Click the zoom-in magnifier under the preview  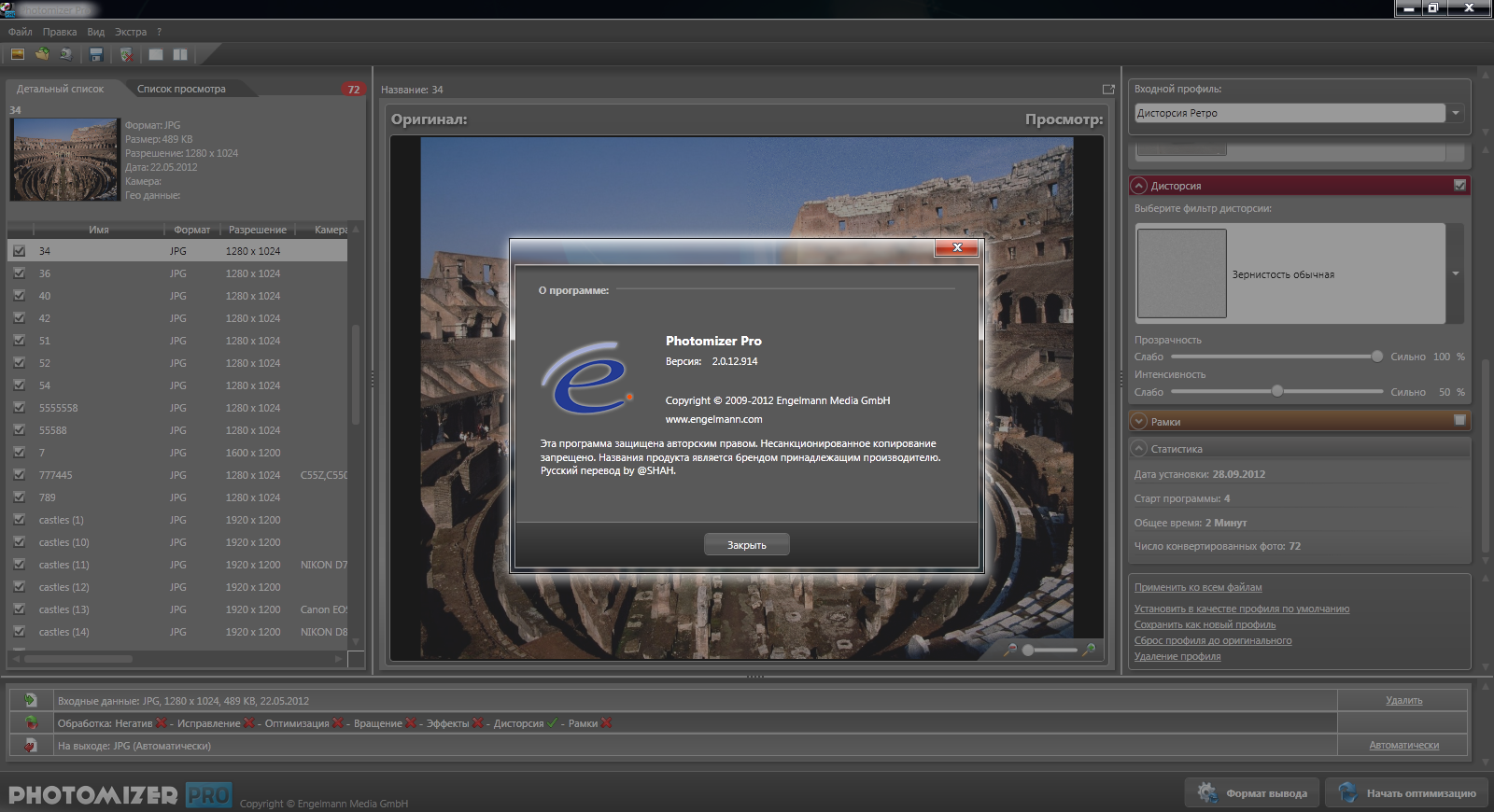click(1089, 650)
